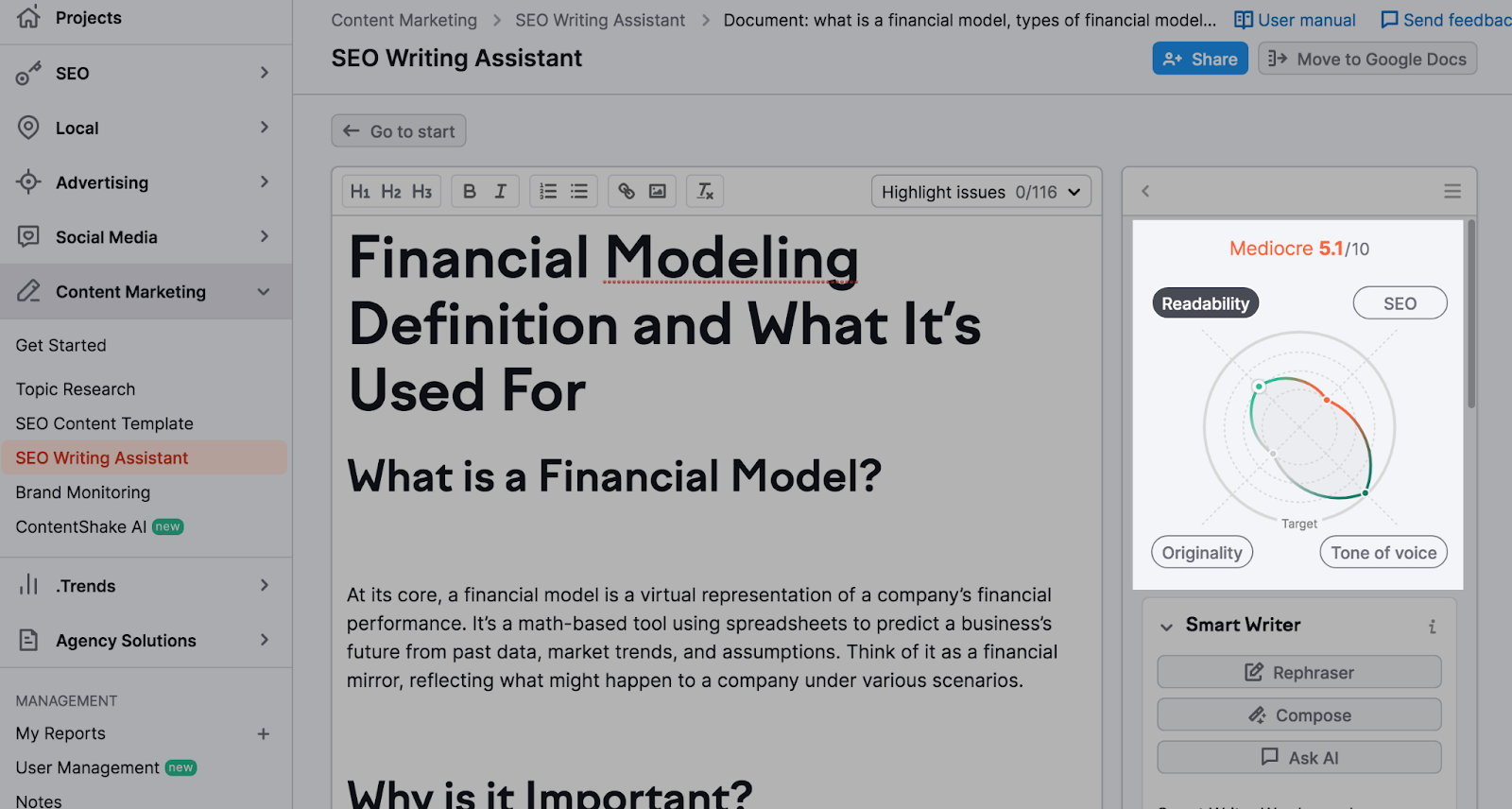Click the Share button

[1200, 59]
